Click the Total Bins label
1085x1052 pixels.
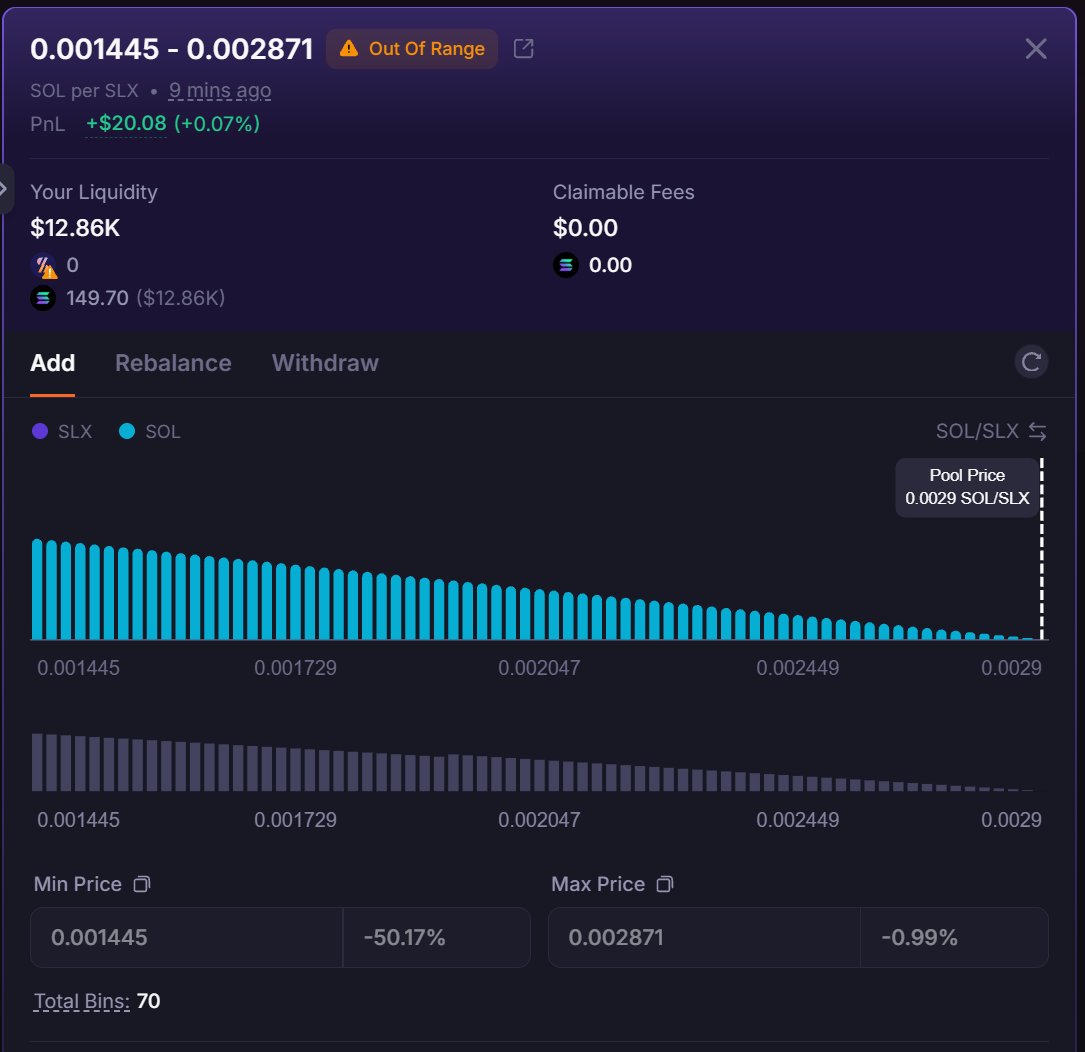click(82, 1001)
